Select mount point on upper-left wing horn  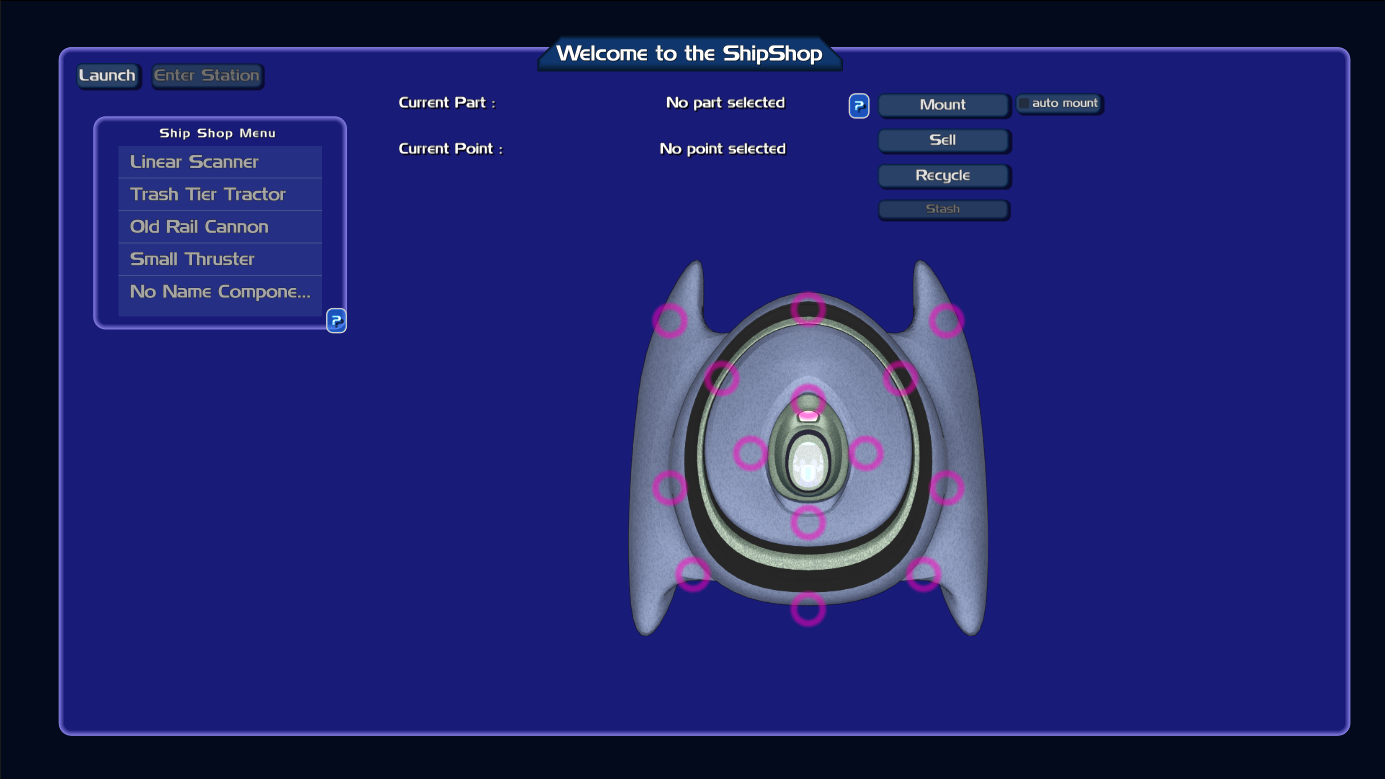point(670,321)
